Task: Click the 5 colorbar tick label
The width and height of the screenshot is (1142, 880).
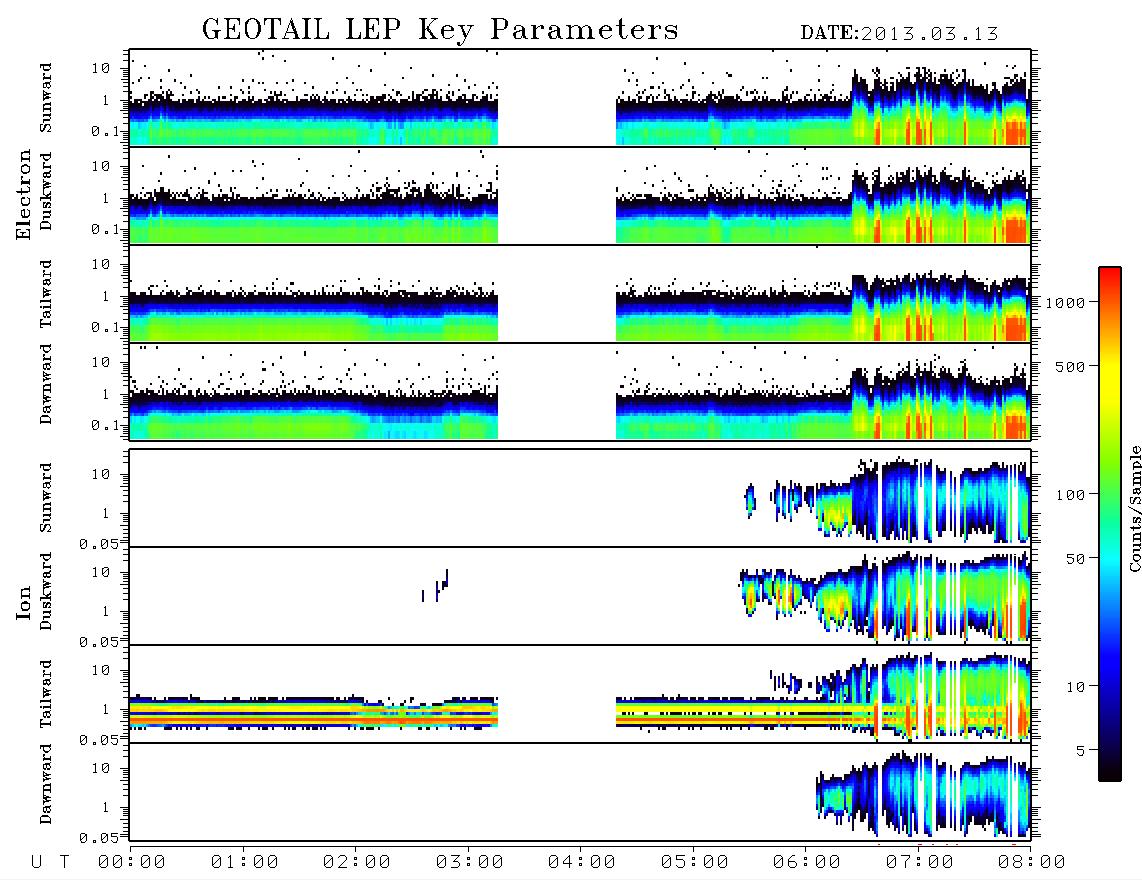Action: coord(1081,750)
